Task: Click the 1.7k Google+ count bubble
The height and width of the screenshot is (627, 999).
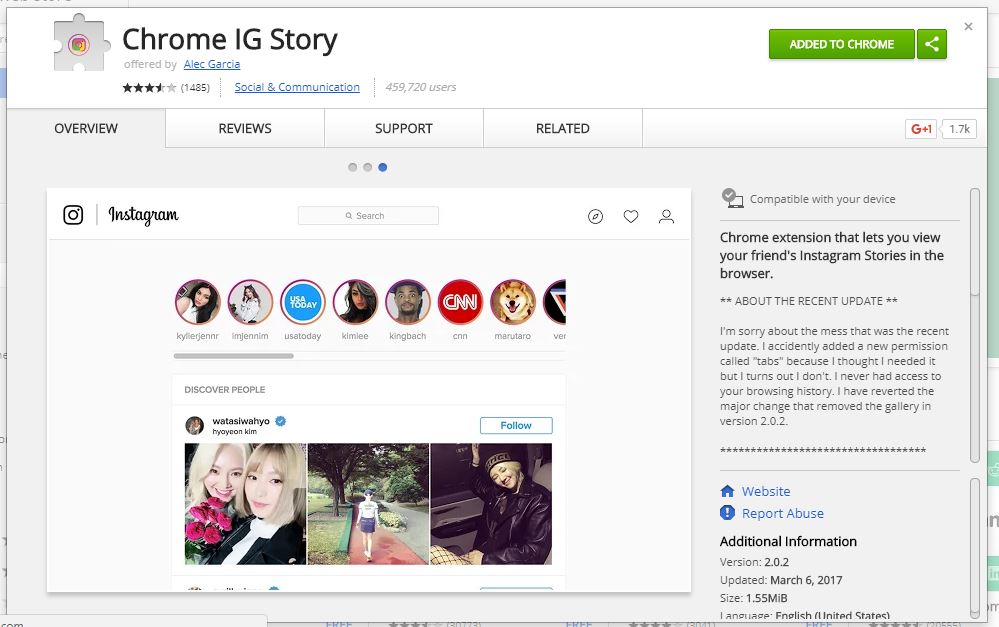Action: click(x=959, y=129)
